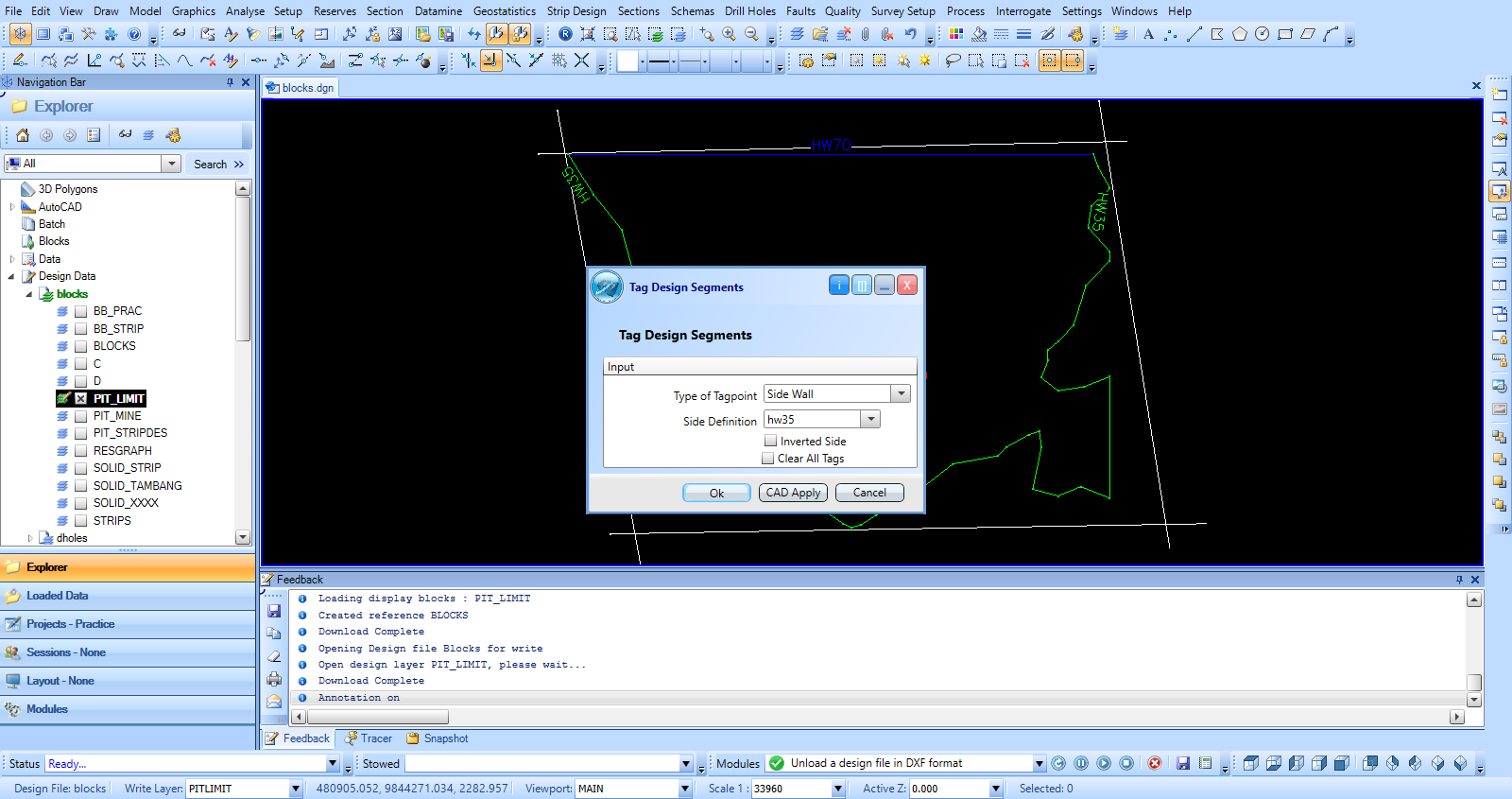This screenshot has width=1512, height=799.
Task: Expand the dholes tree node
Action: (x=30, y=538)
